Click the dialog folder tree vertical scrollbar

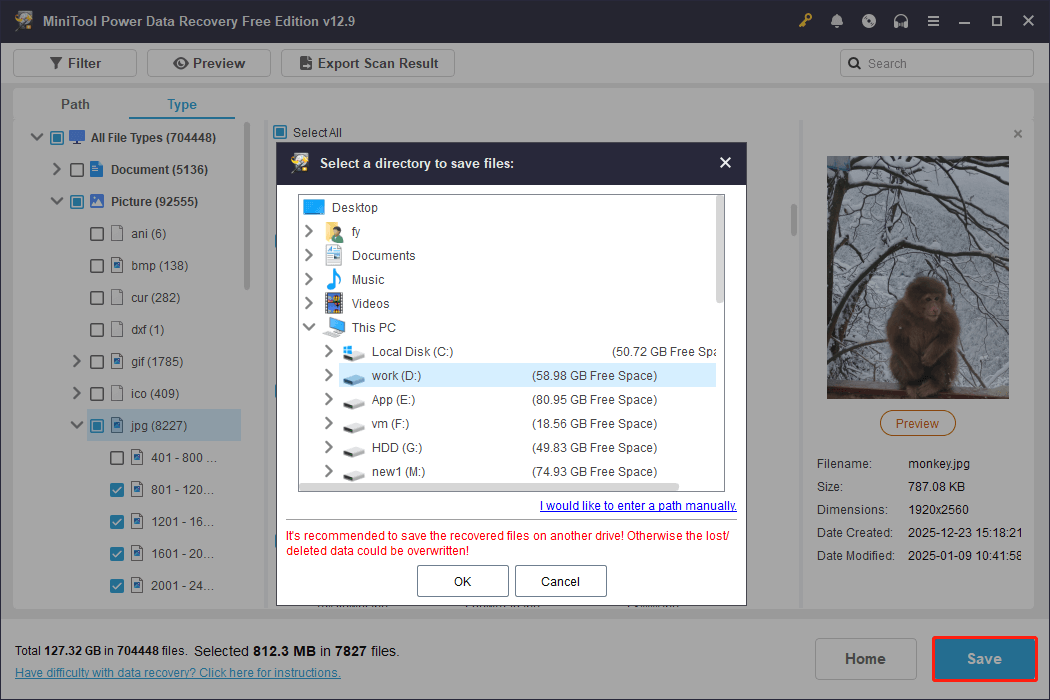pyautogui.click(x=721, y=249)
